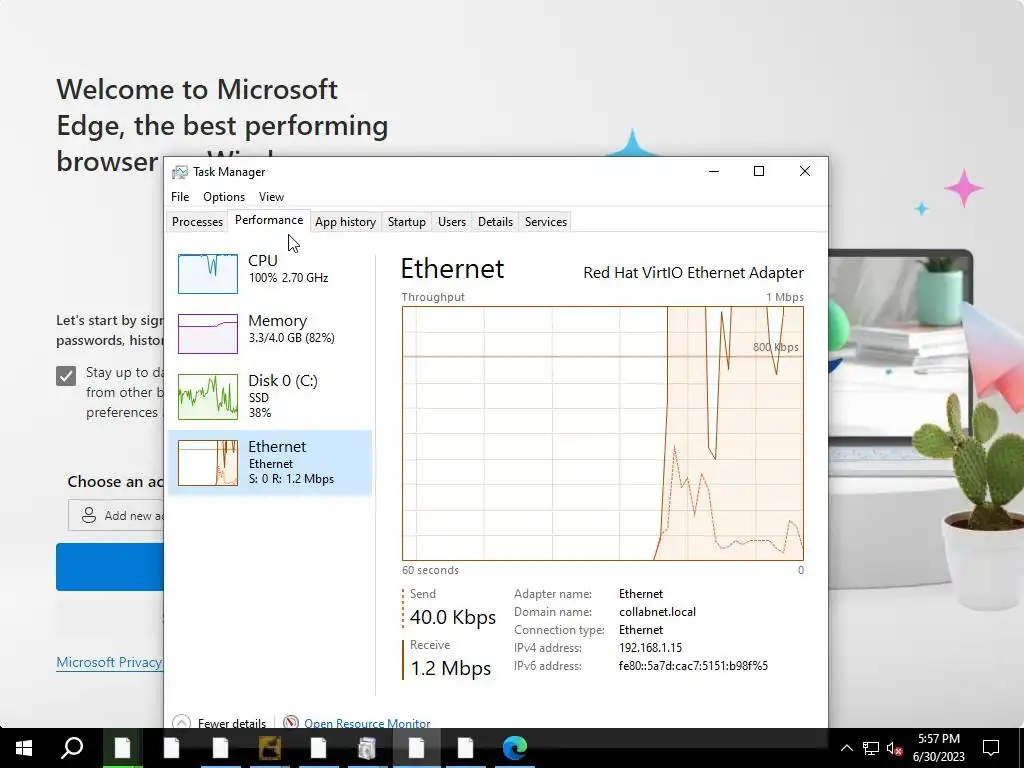Open Microsoft Edge from the taskbar
Image resolution: width=1024 pixels, height=768 pixels.
(515, 747)
